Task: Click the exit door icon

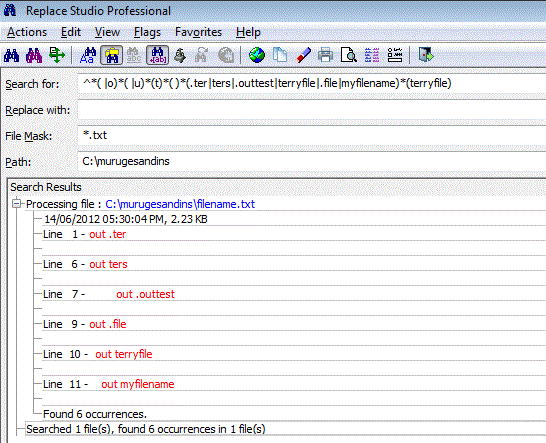Action: [x=426, y=55]
